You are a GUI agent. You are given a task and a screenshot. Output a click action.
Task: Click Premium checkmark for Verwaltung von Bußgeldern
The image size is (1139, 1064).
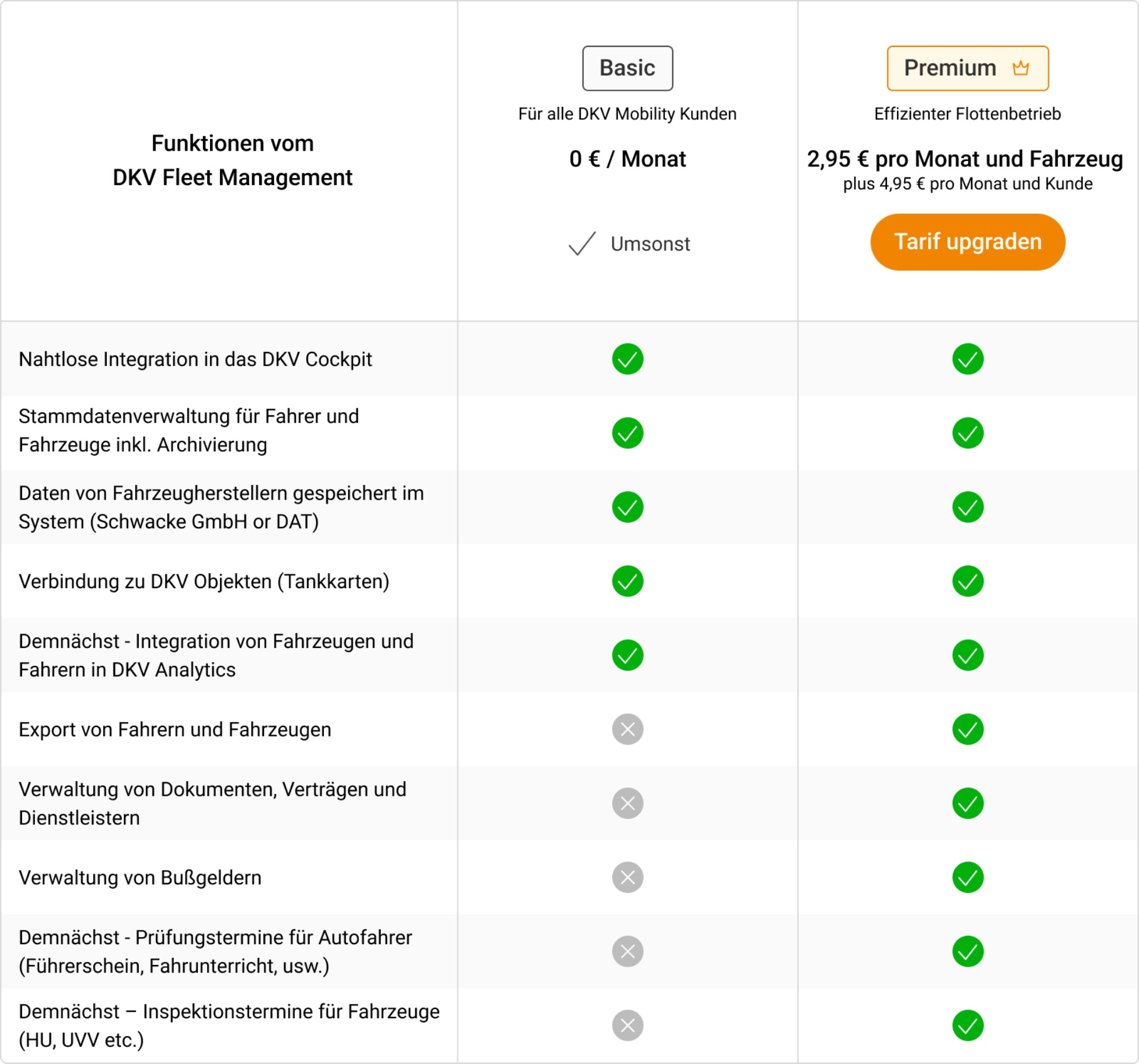pos(968,878)
